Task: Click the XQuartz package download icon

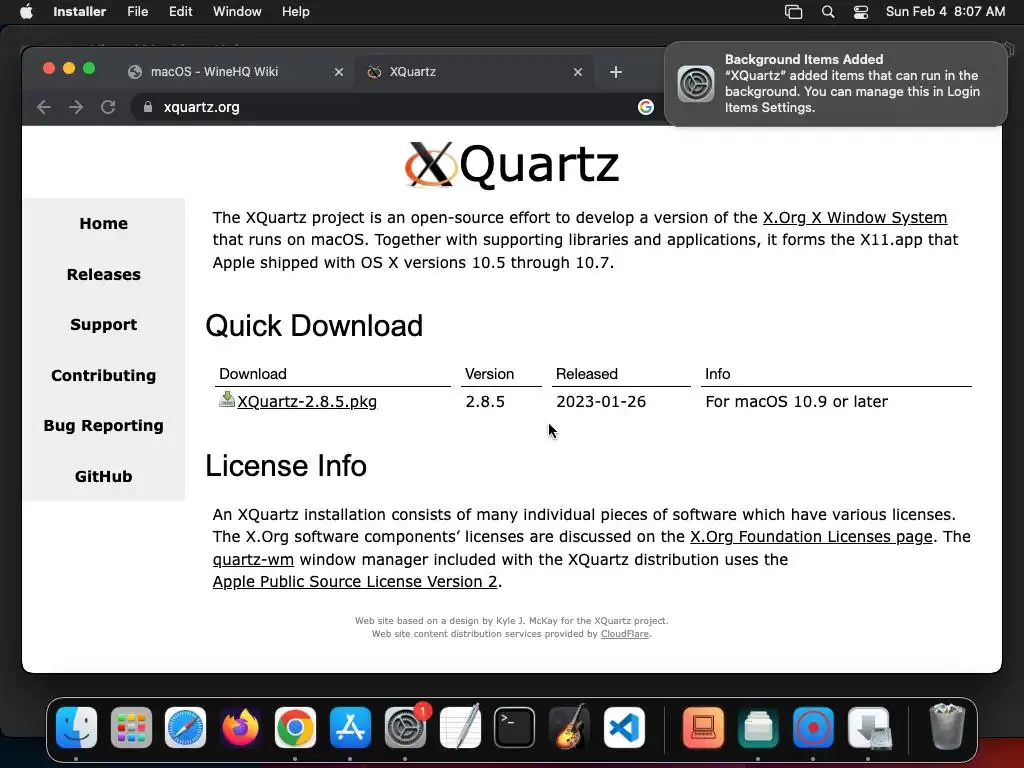Action: tap(227, 399)
